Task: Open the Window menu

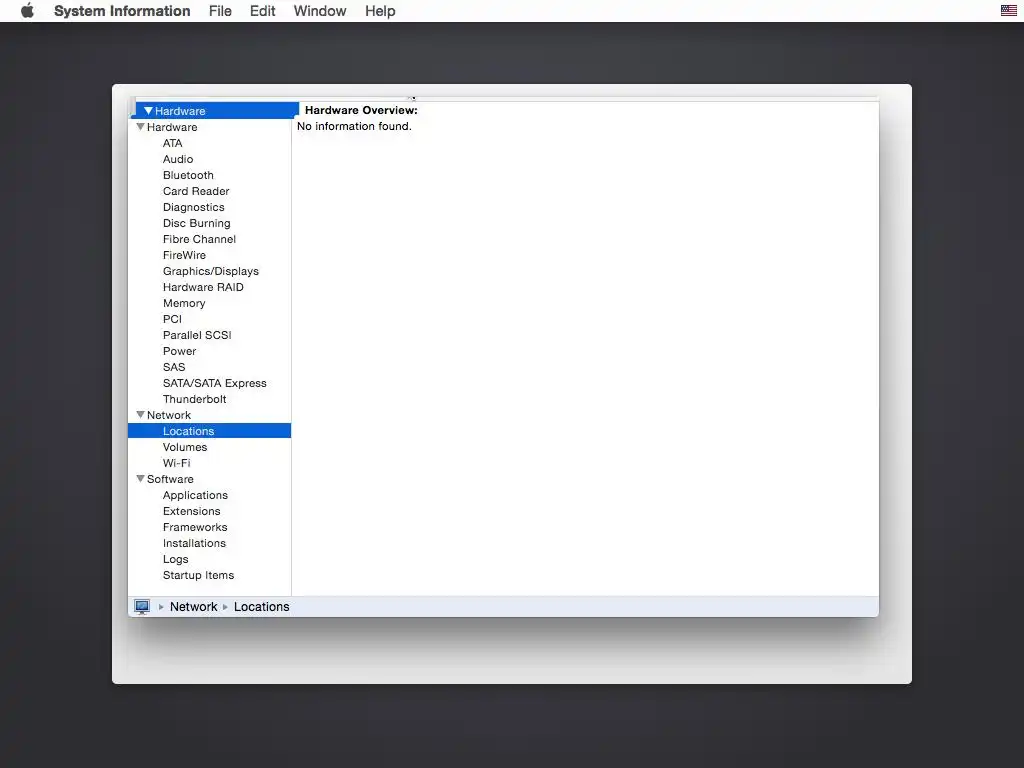Action: [x=320, y=11]
